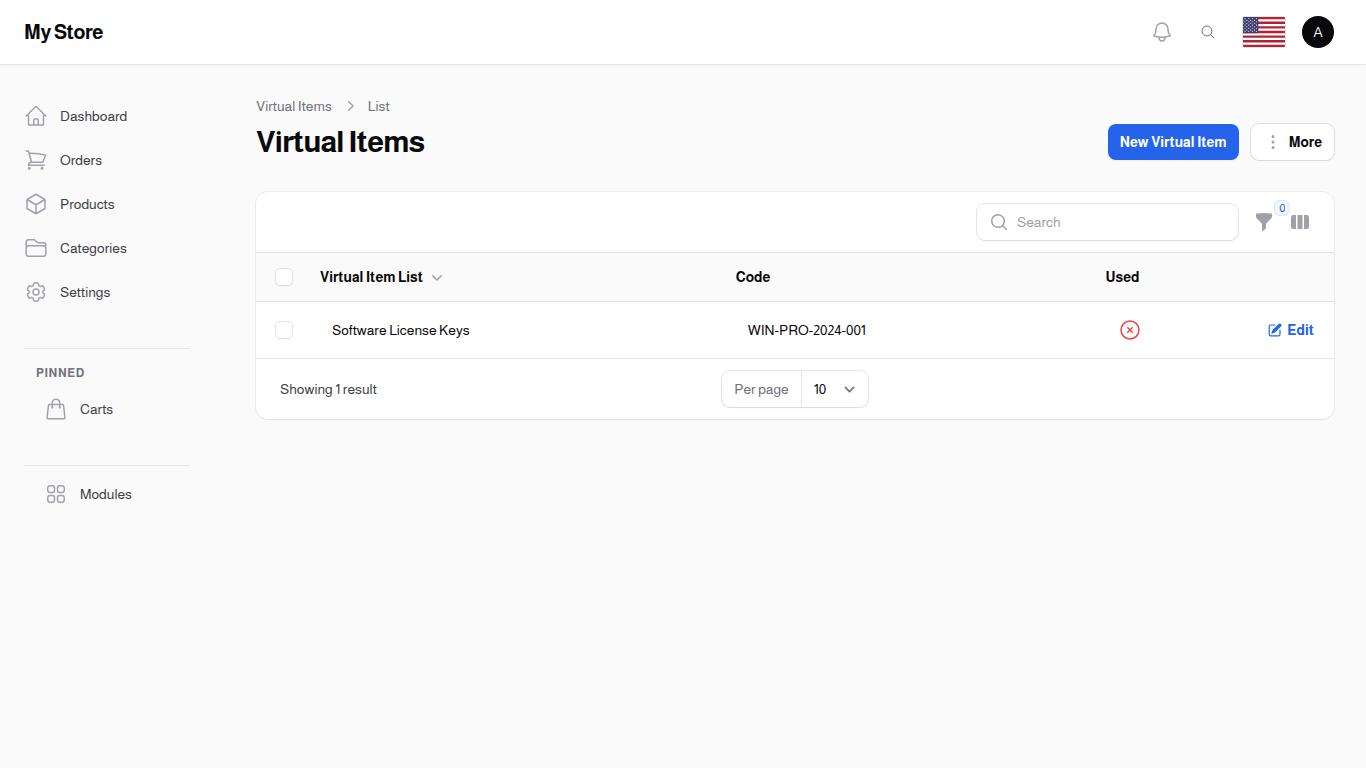Click the Modules grid icon
The width and height of the screenshot is (1366, 768).
pos(56,494)
